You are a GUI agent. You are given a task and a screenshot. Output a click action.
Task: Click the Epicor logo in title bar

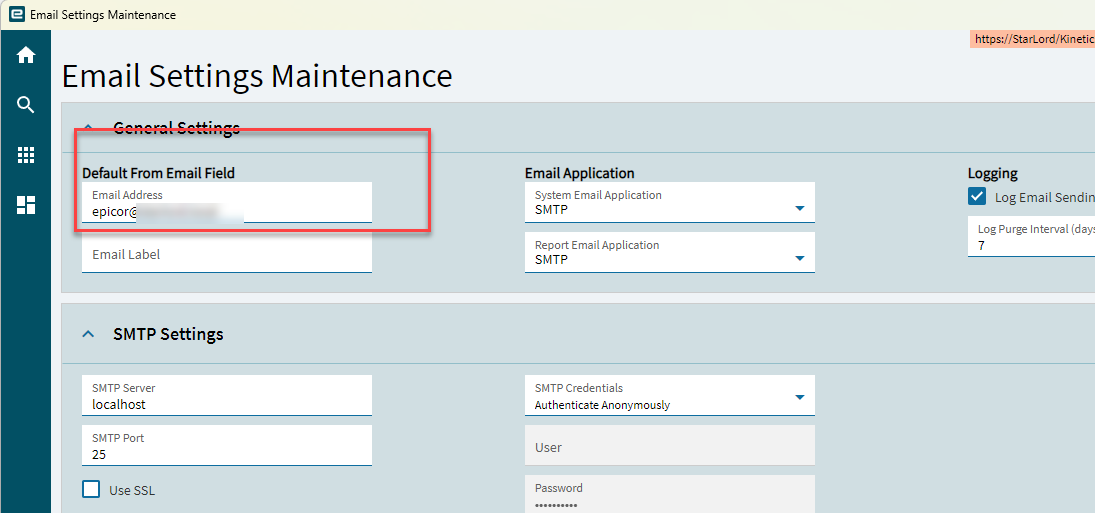click(16, 15)
